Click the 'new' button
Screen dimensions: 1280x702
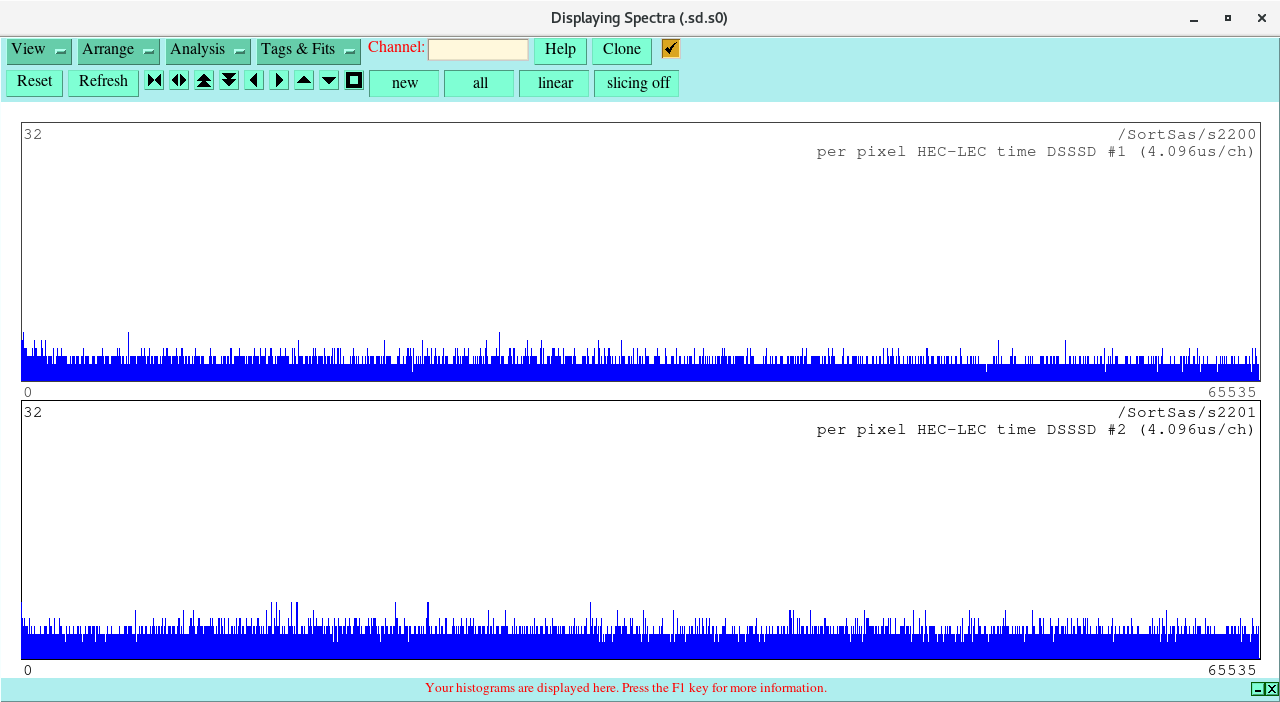click(x=405, y=83)
